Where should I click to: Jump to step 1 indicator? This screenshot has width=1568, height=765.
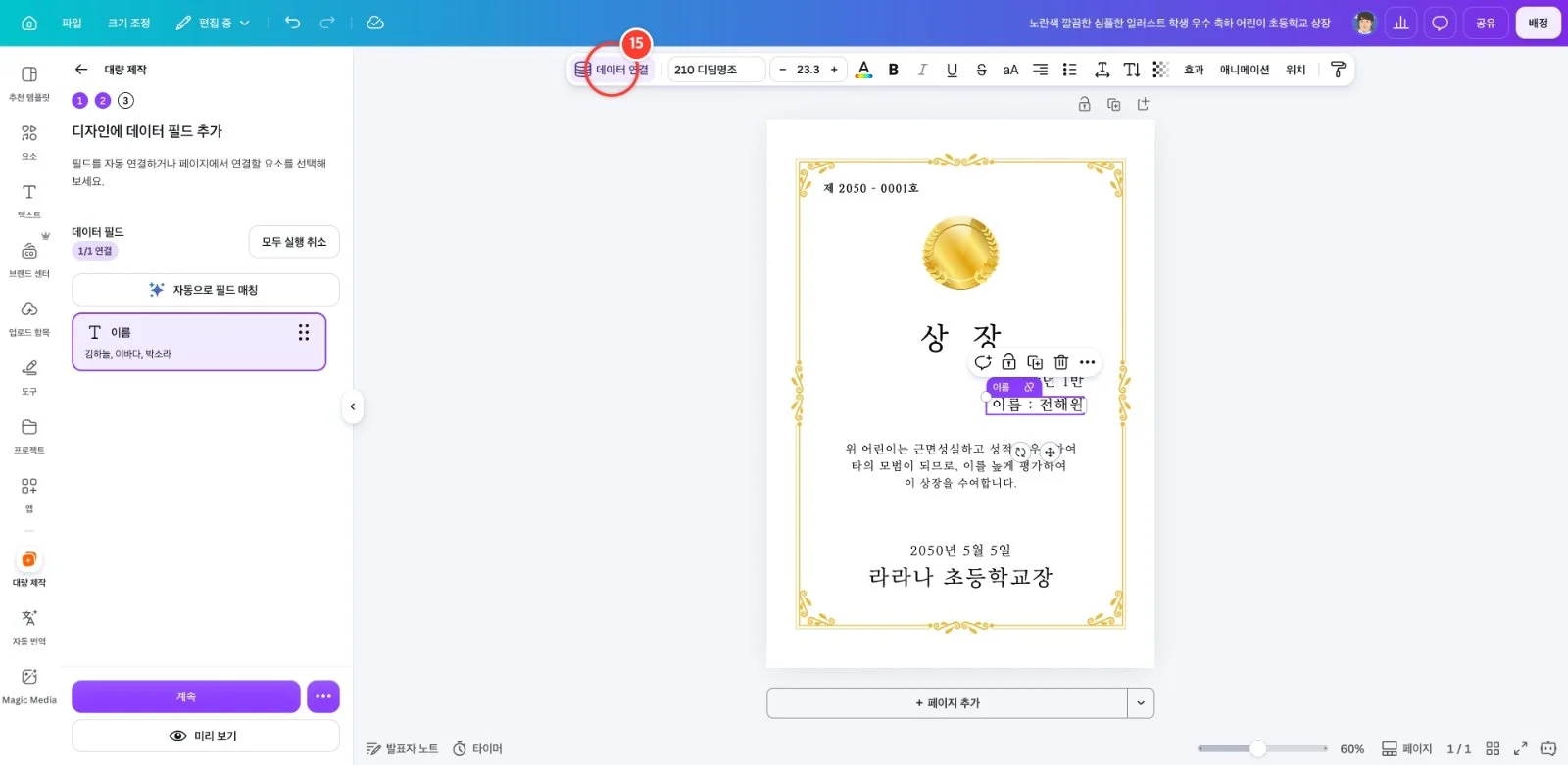point(80,100)
